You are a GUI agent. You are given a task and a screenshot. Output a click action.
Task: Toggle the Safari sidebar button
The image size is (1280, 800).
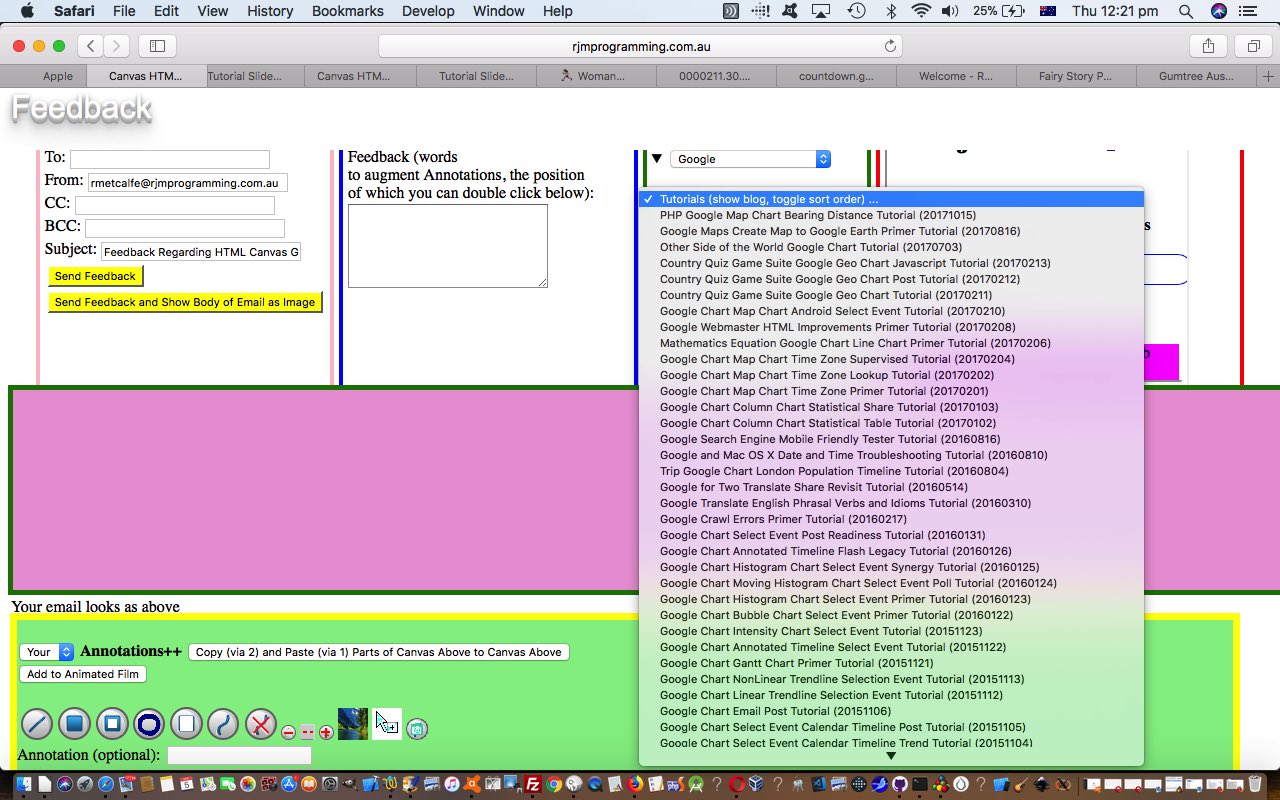tap(157, 46)
